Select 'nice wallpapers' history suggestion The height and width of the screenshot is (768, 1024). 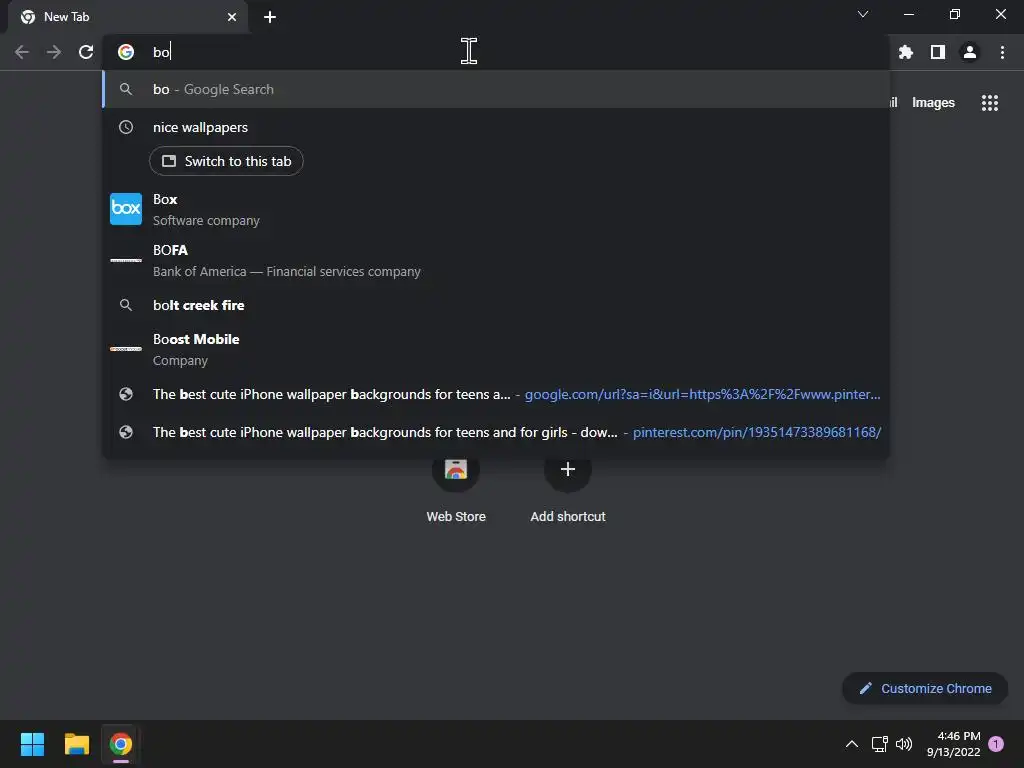(x=496, y=127)
